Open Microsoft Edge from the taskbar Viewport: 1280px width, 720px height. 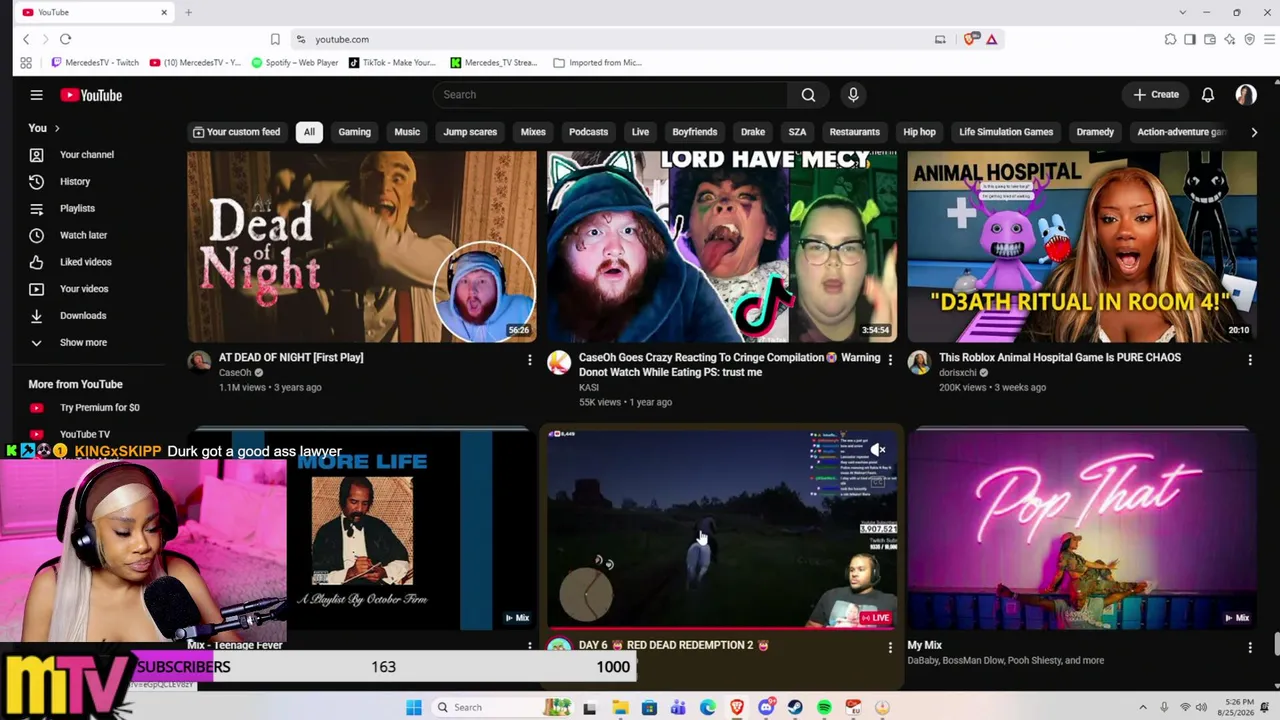pos(708,707)
